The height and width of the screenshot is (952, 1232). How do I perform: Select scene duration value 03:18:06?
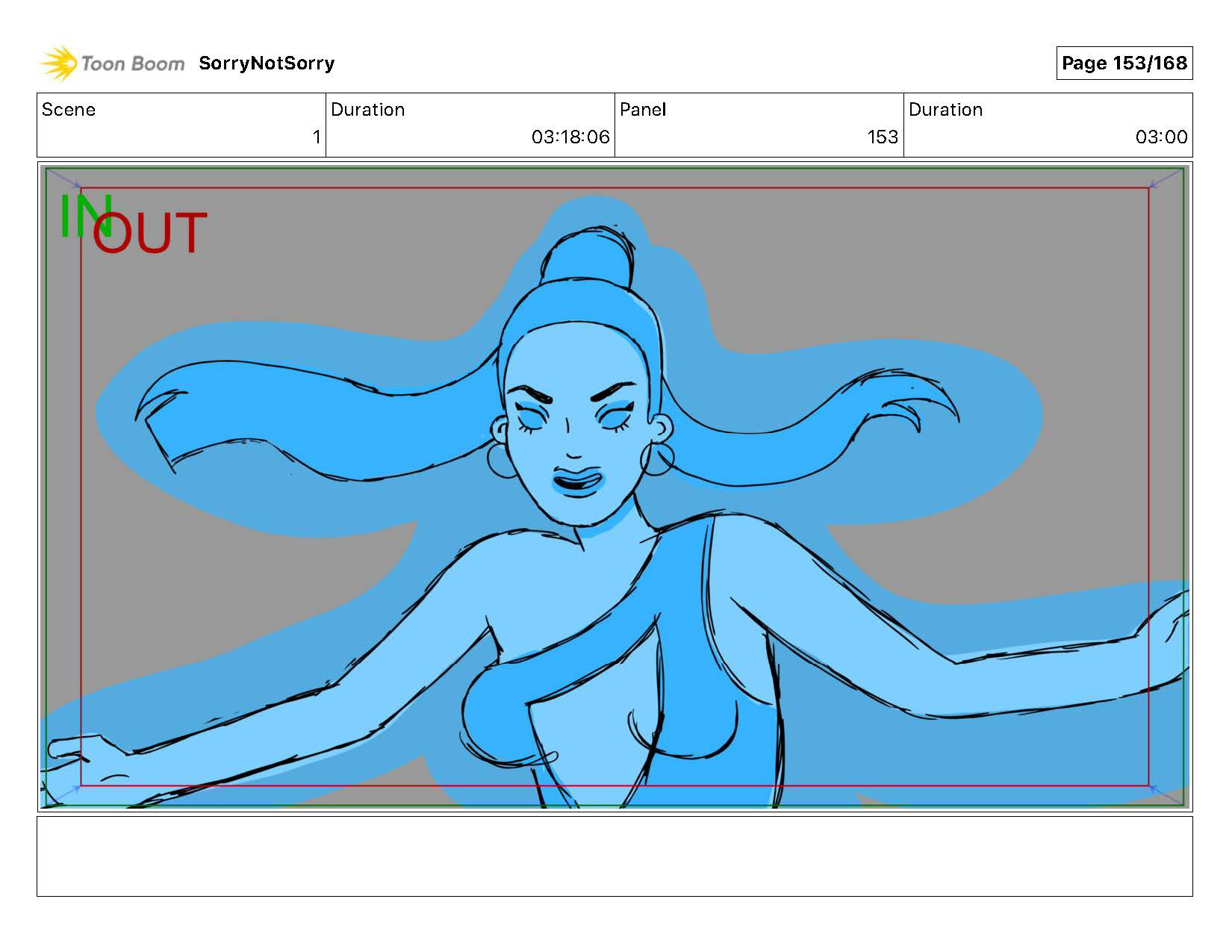click(570, 137)
